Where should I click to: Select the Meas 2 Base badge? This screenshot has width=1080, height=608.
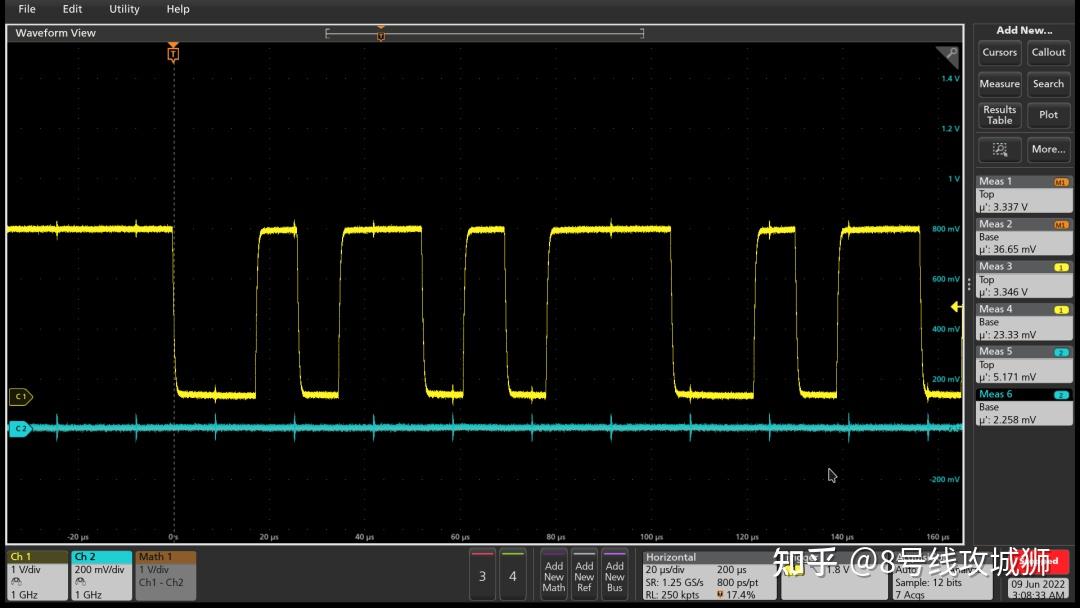pyautogui.click(x=1024, y=237)
